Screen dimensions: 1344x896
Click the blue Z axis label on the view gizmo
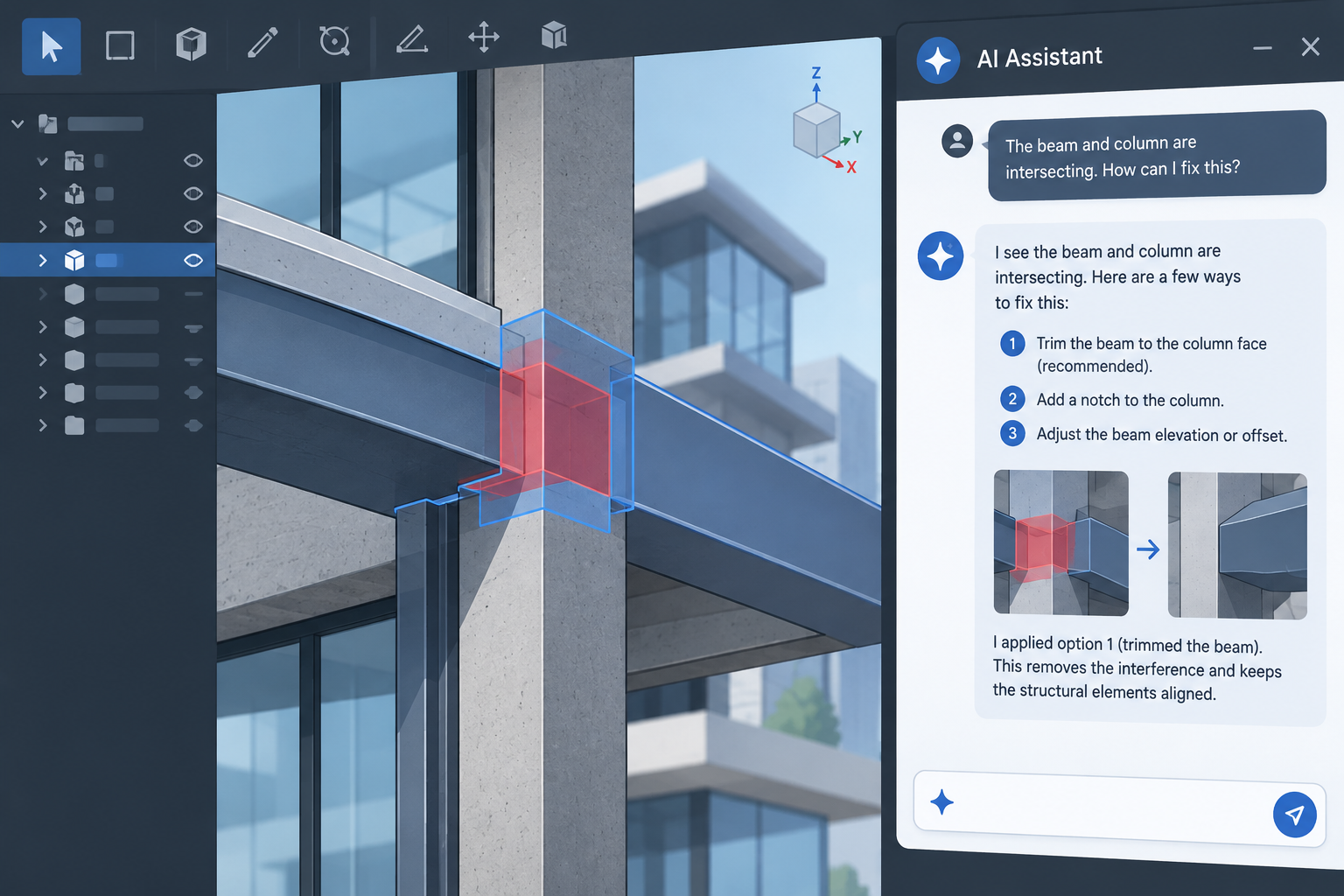pos(816,73)
